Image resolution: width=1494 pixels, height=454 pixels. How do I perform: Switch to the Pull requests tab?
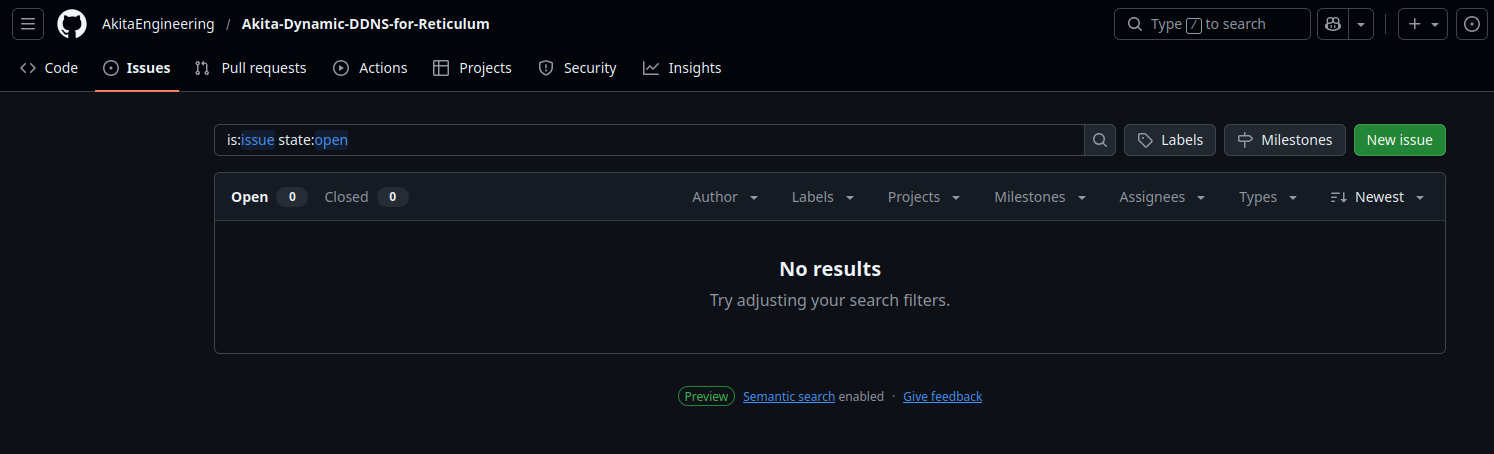click(251, 68)
